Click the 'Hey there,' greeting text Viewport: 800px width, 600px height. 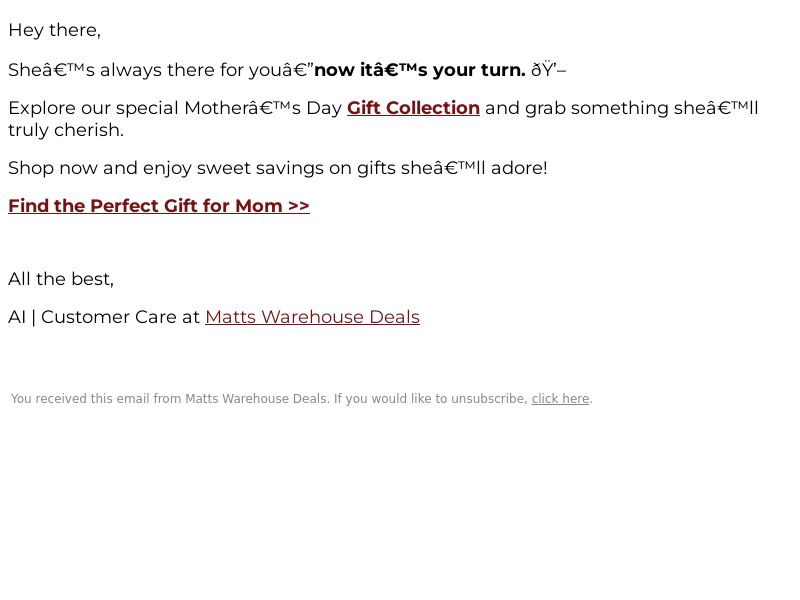coord(55,30)
